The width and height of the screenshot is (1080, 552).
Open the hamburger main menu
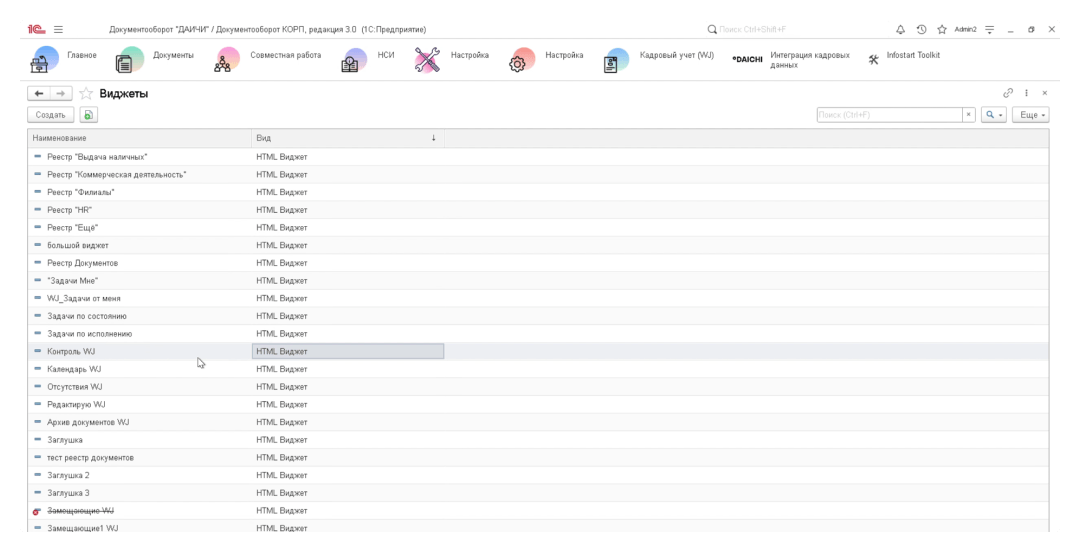pyautogui.click(x=59, y=30)
